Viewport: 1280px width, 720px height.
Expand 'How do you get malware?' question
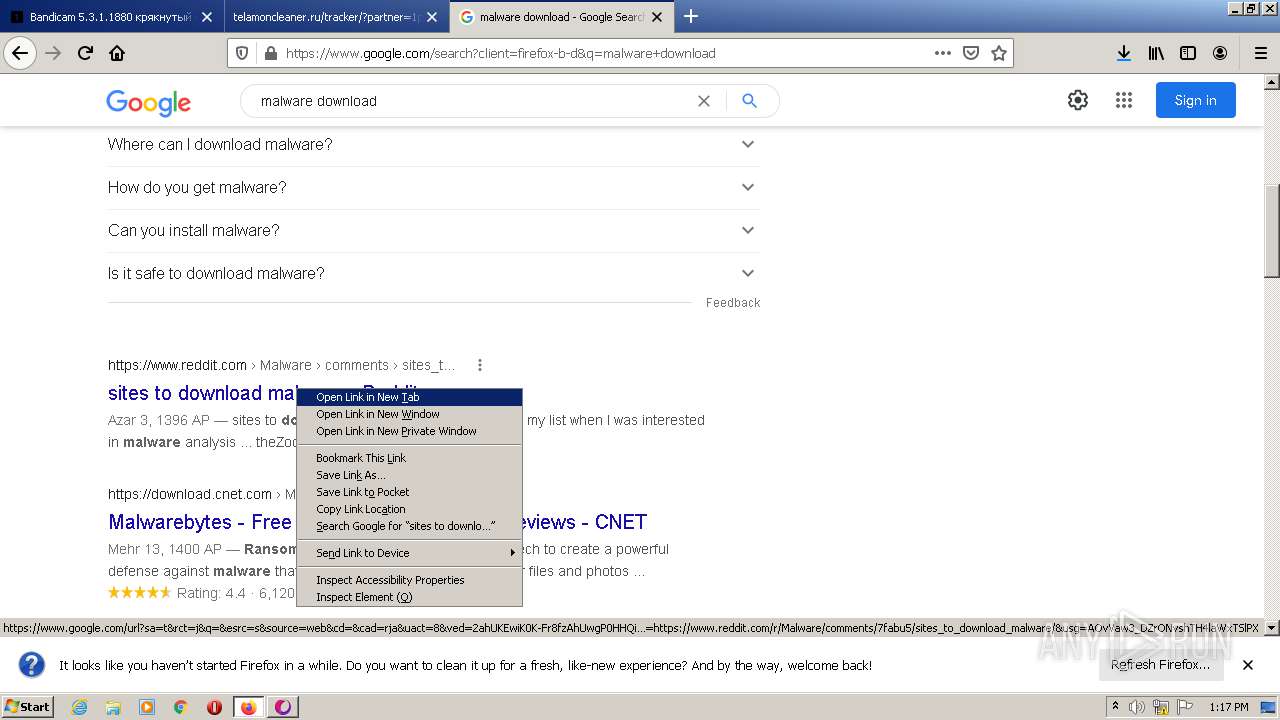click(433, 188)
